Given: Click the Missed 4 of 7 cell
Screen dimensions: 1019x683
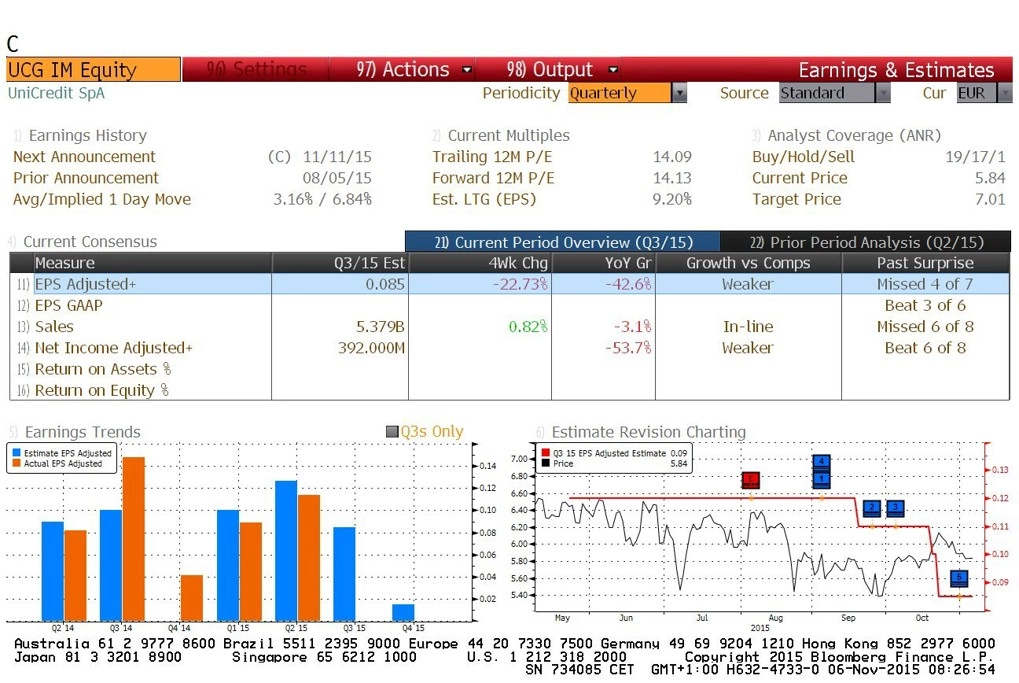Looking at the screenshot, I should click(x=925, y=284).
